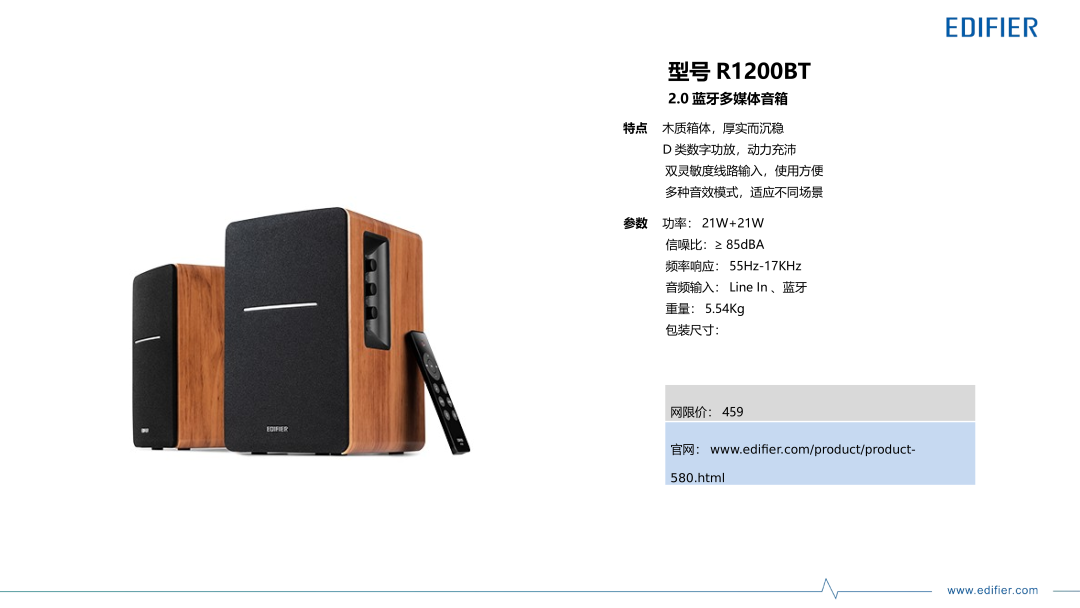Select the 信噪比: ≥ 85dBA line
This screenshot has height=608, width=1080.
tap(714, 244)
